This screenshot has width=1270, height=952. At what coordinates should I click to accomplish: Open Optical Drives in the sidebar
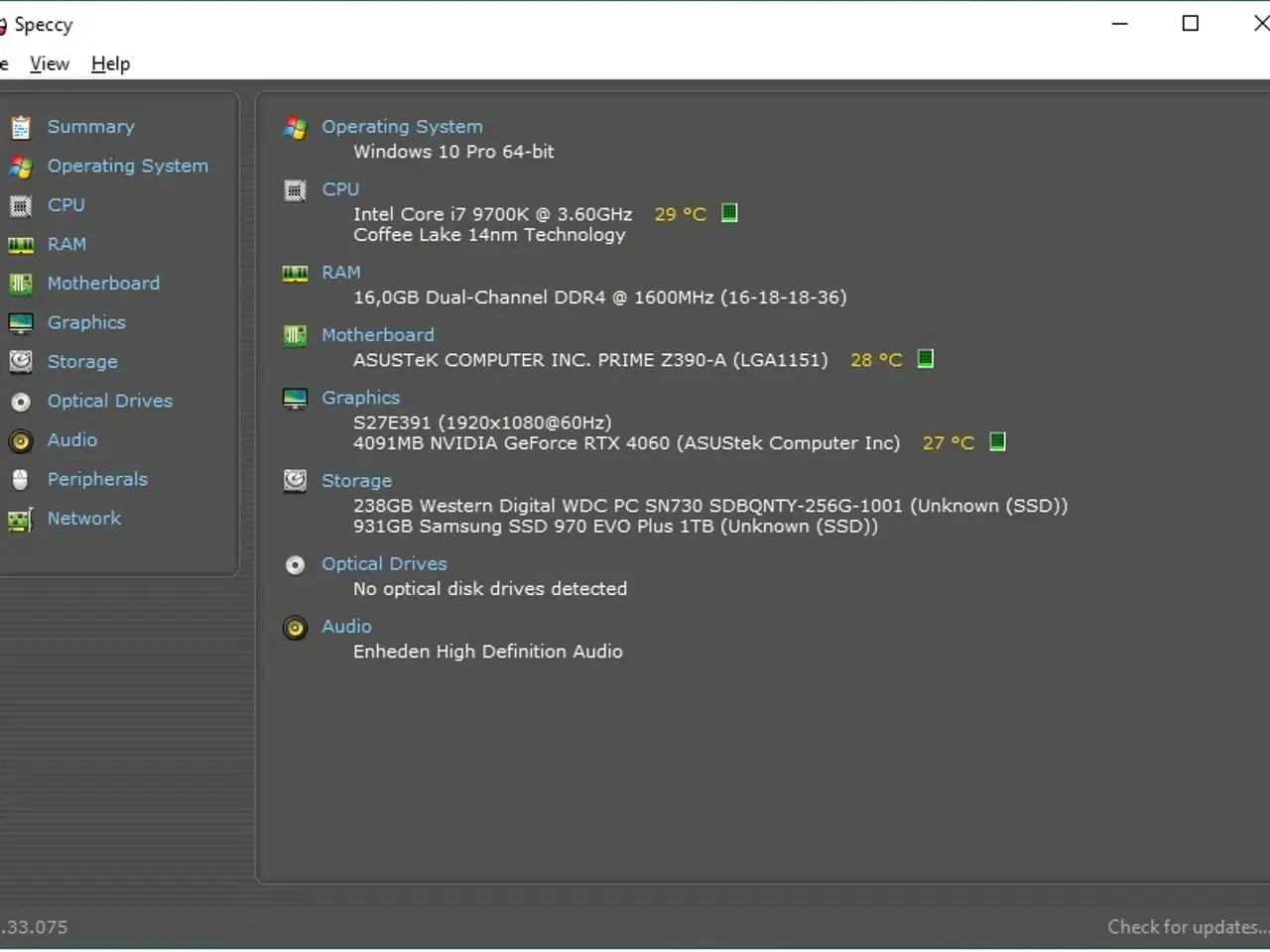click(x=110, y=402)
